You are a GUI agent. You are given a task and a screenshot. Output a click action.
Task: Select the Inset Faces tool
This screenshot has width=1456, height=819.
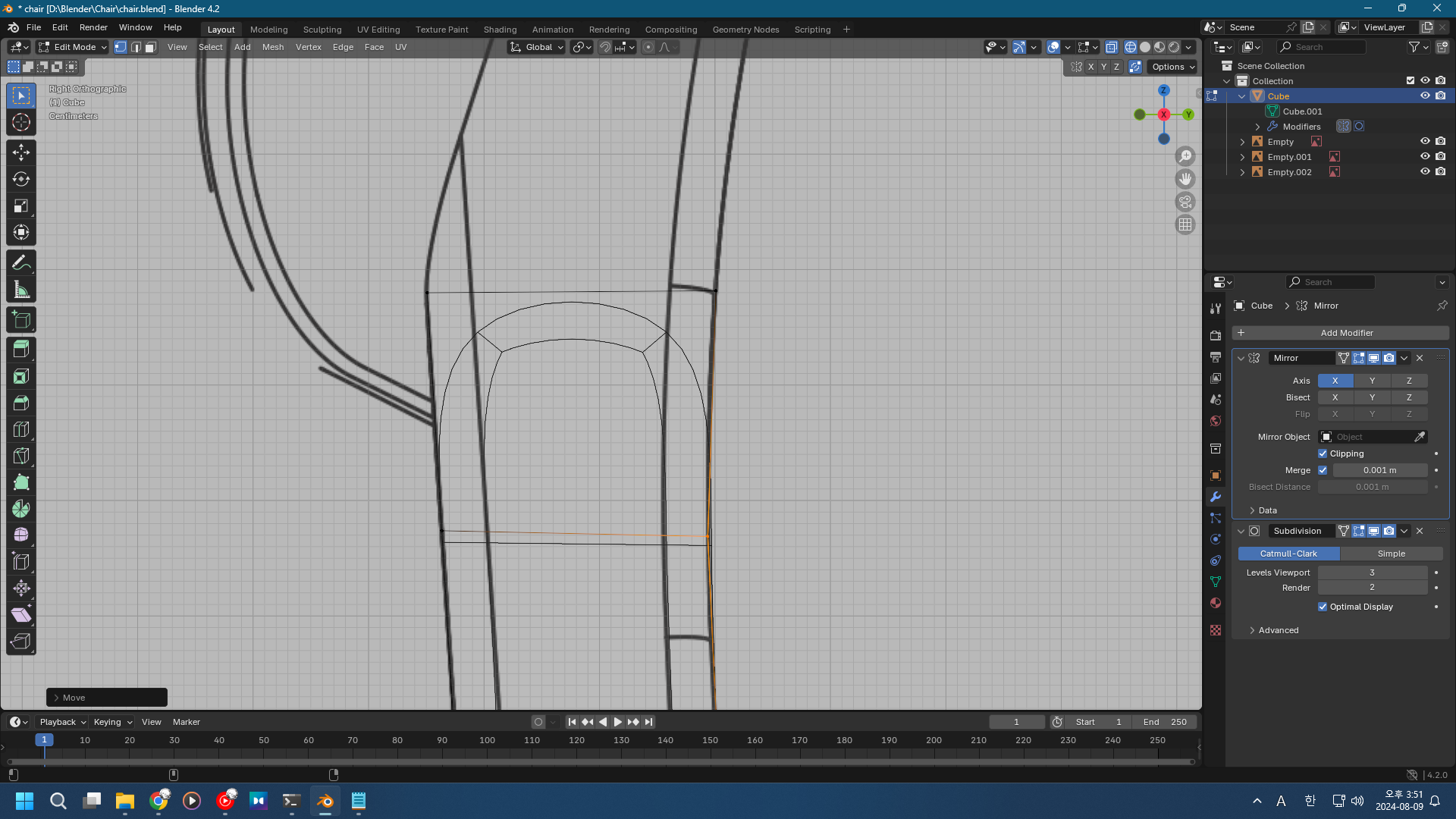(x=21, y=376)
